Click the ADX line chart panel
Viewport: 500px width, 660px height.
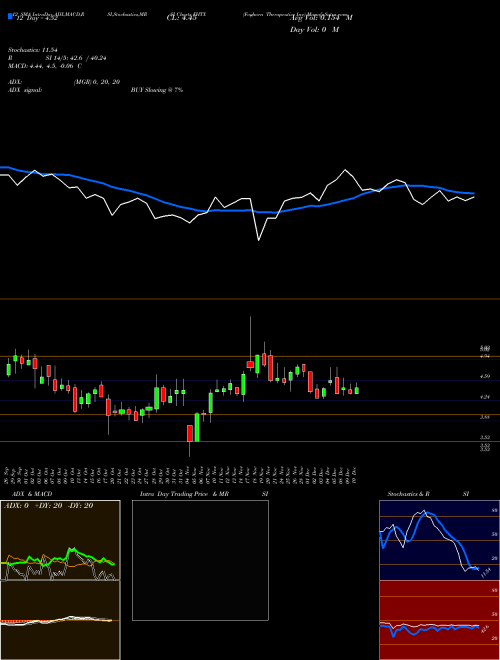pyautogui.click(x=60, y=540)
